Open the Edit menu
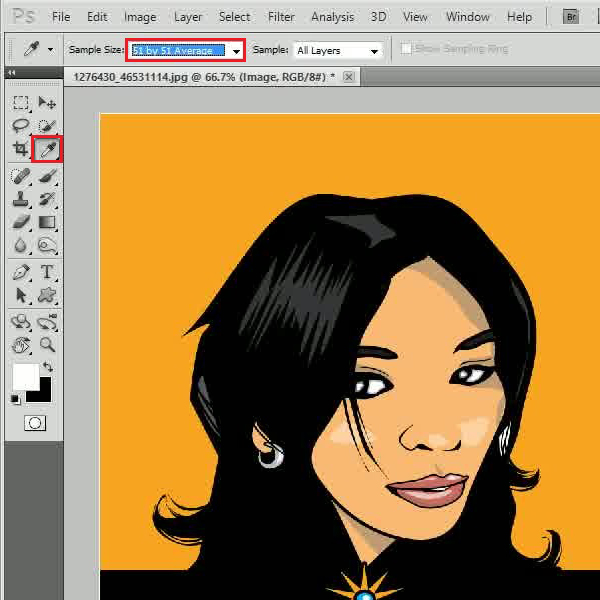This screenshot has width=600, height=600. [x=97, y=17]
